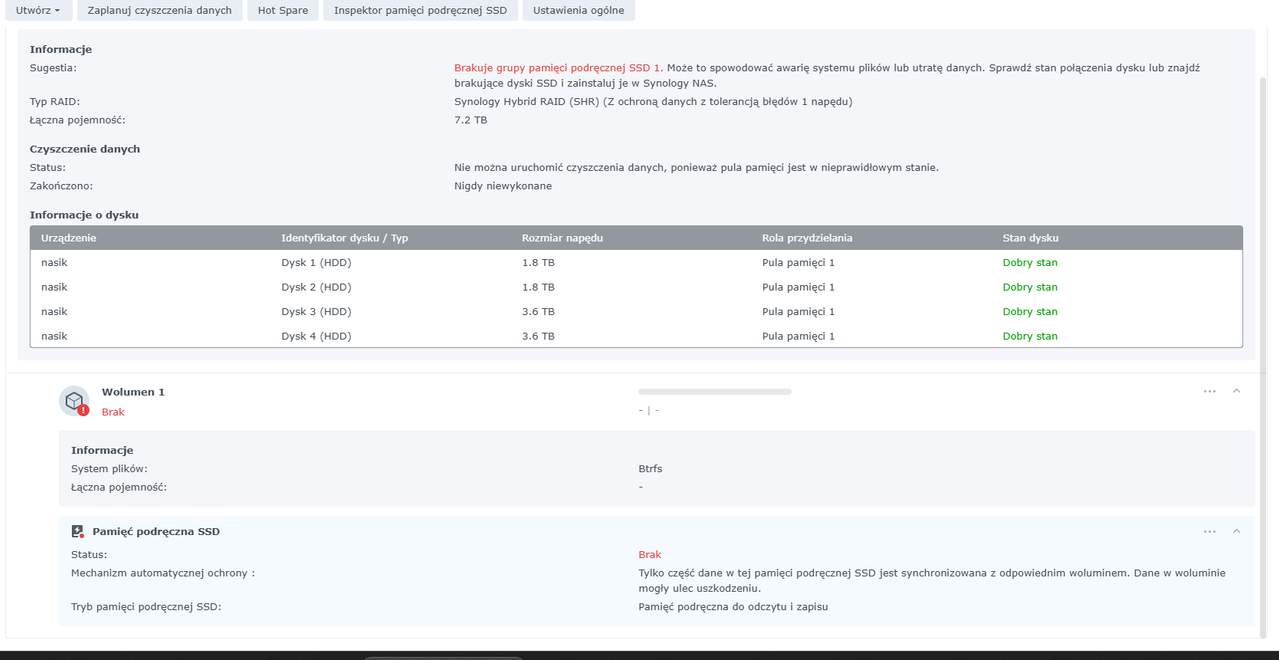This screenshot has width=1279, height=660.
Task: Click the Stan dysku column header
Action: click(1117, 238)
